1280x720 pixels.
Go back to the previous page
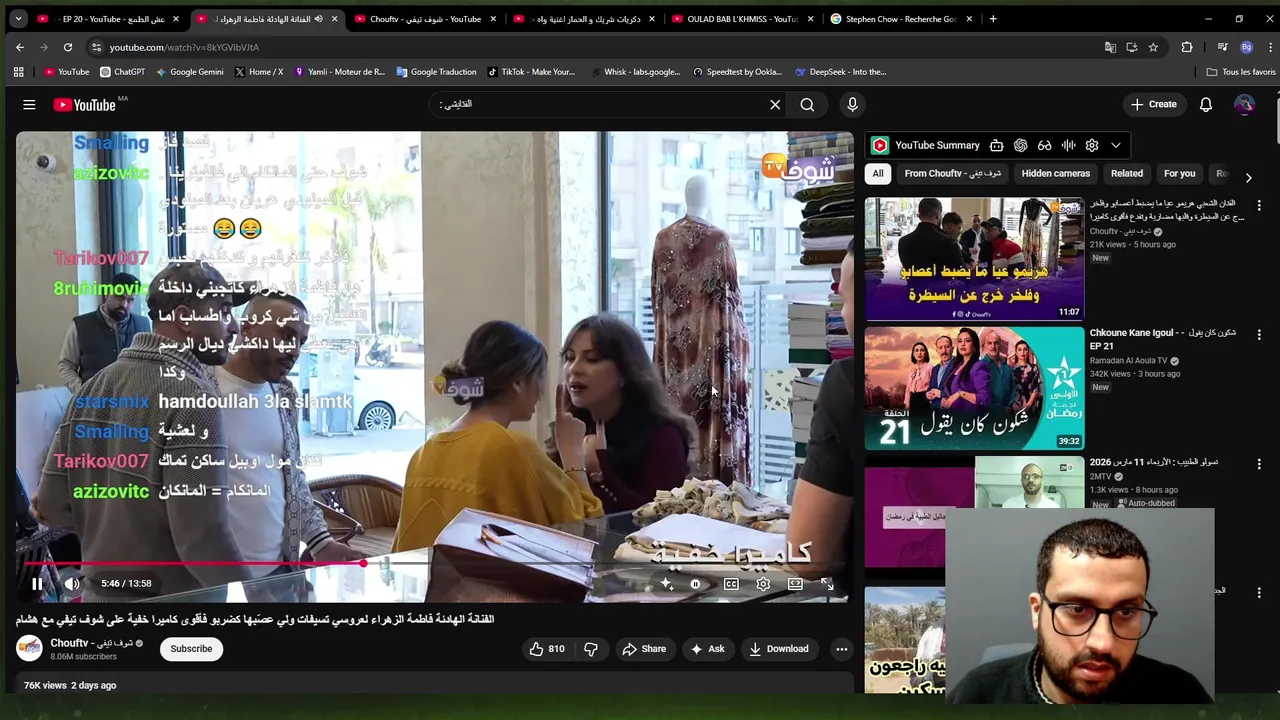pyautogui.click(x=20, y=47)
